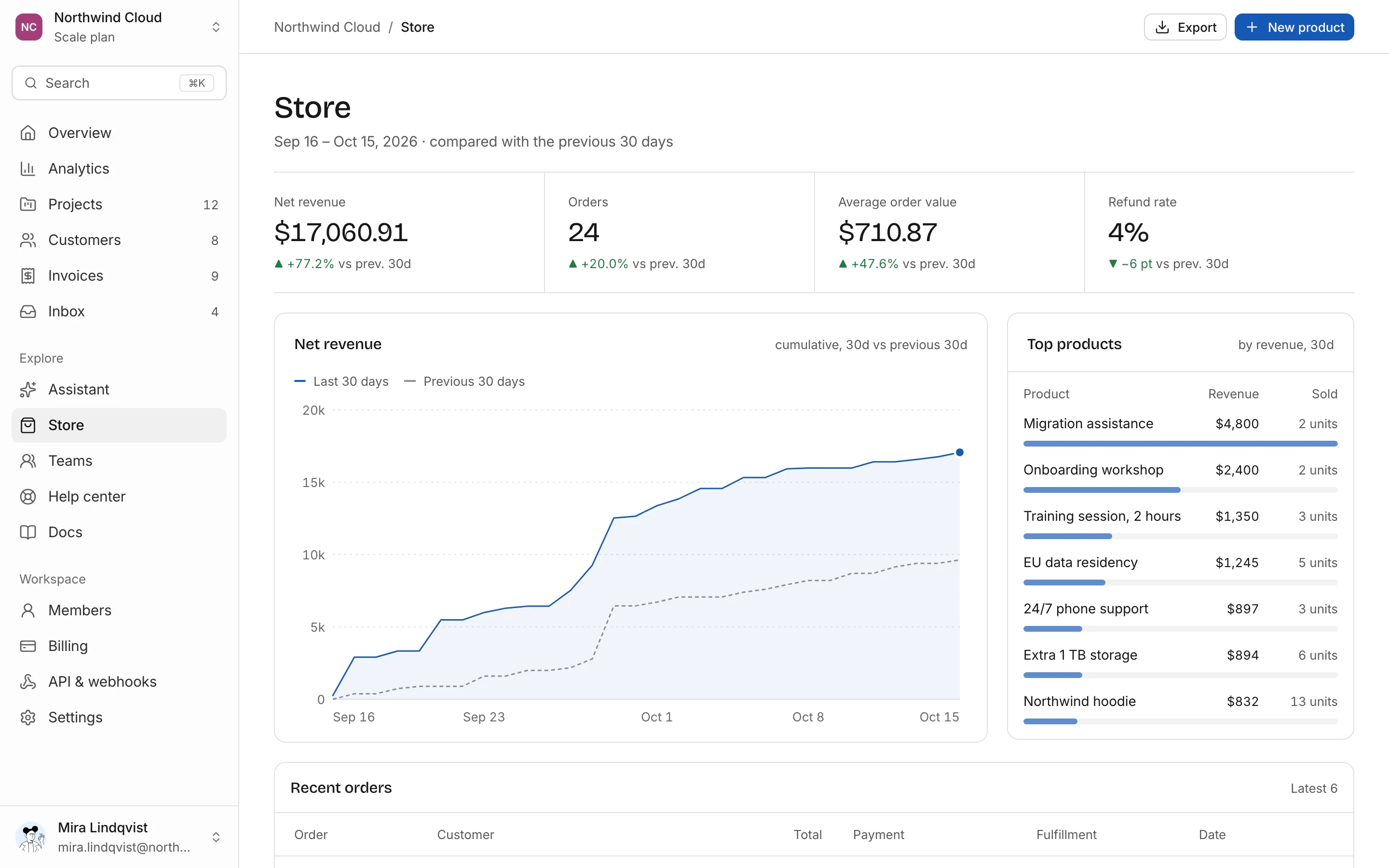1389x868 pixels.
Task: Click the Orders value 24
Action: point(584,232)
